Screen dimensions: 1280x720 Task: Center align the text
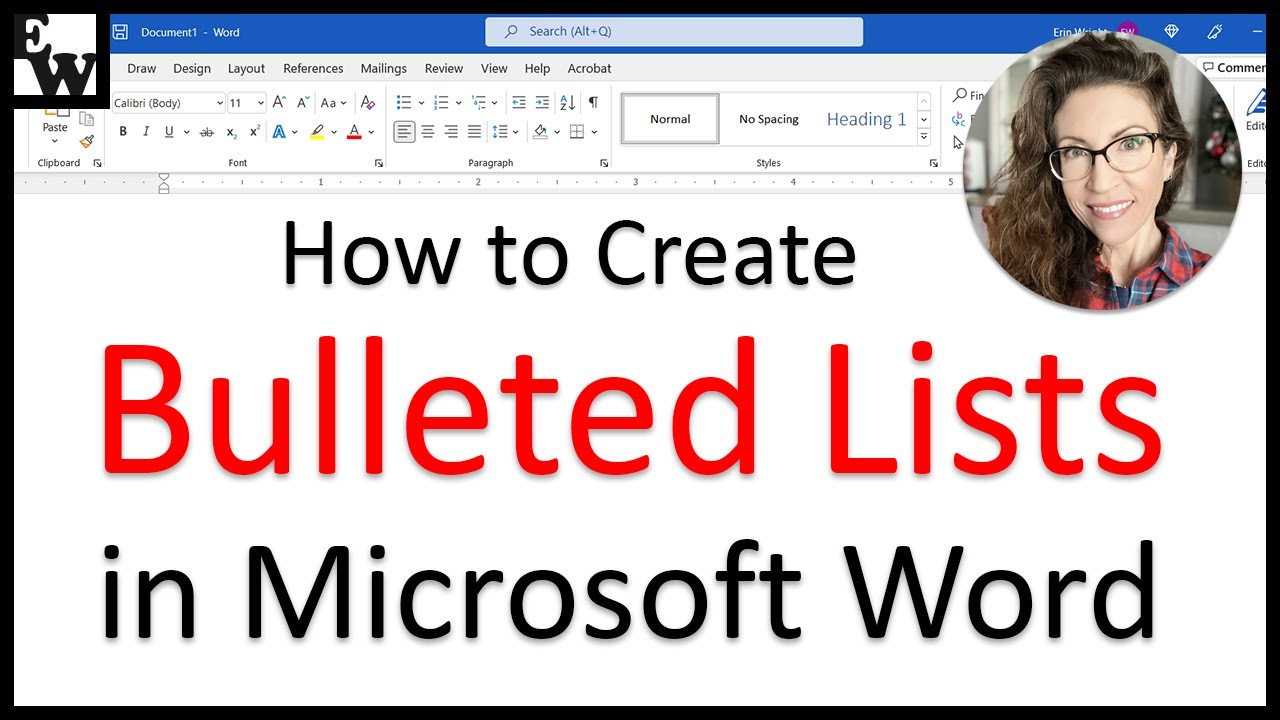click(x=428, y=132)
